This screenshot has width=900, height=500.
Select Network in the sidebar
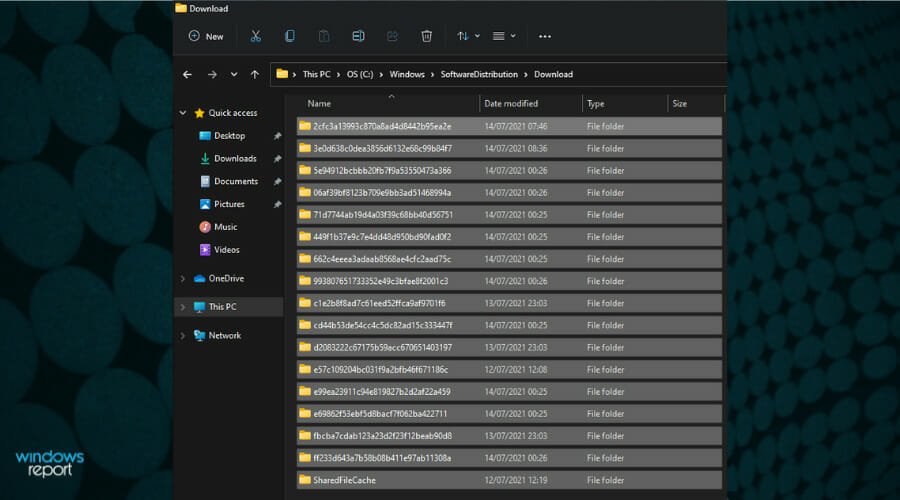pyautogui.click(x=225, y=336)
